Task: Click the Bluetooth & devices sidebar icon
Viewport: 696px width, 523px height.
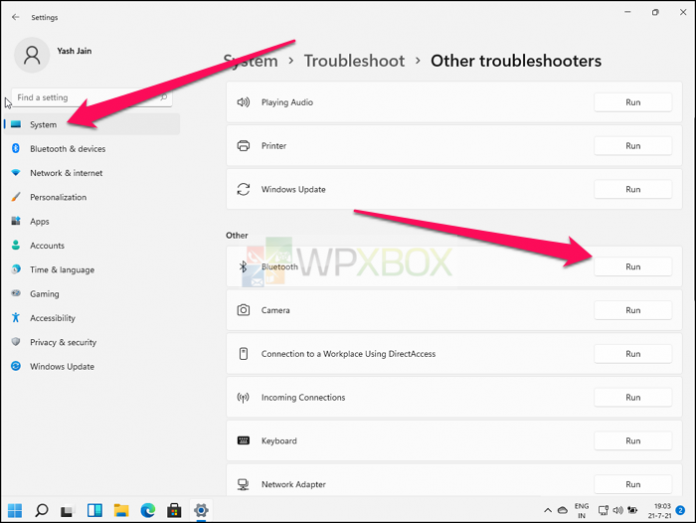Action: pos(16,148)
